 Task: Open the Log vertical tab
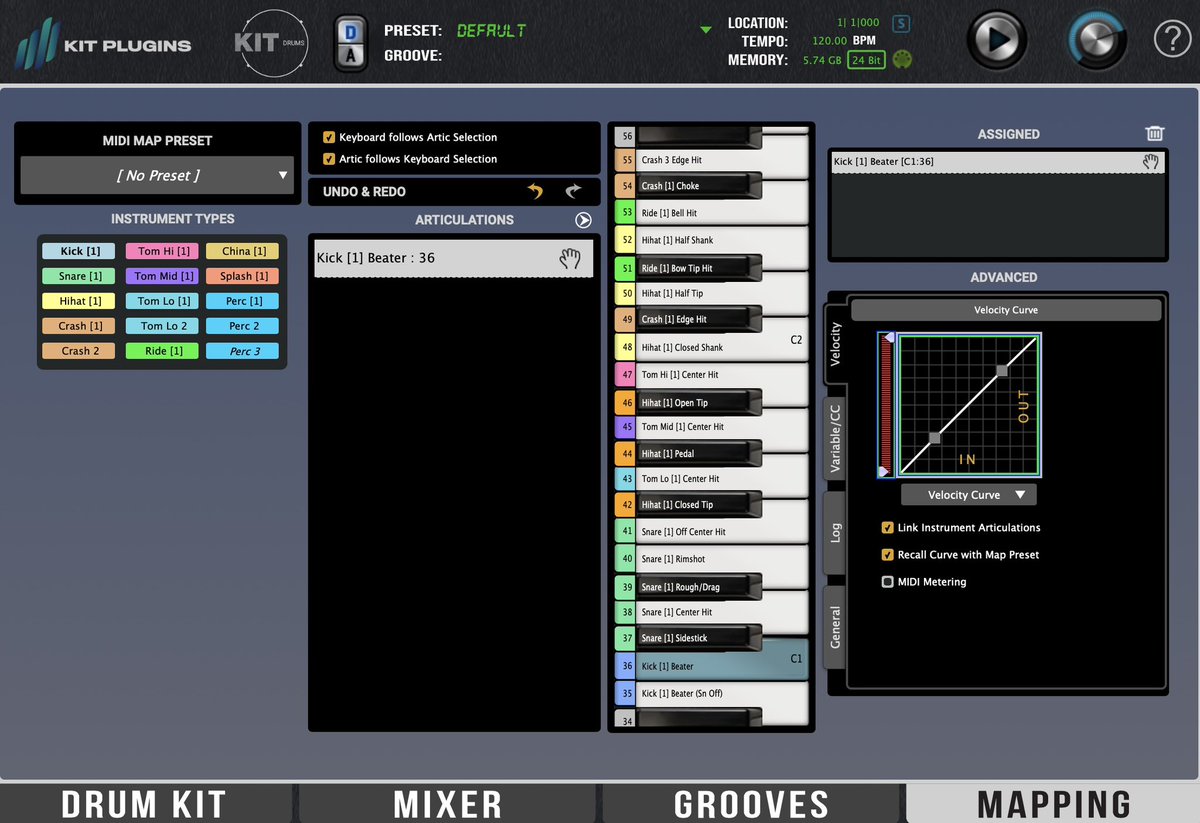(836, 532)
